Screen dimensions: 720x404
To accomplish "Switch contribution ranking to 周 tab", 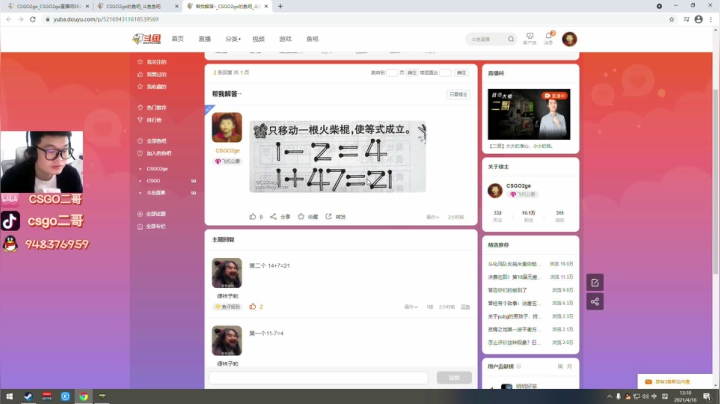I will click(x=560, y=366).
